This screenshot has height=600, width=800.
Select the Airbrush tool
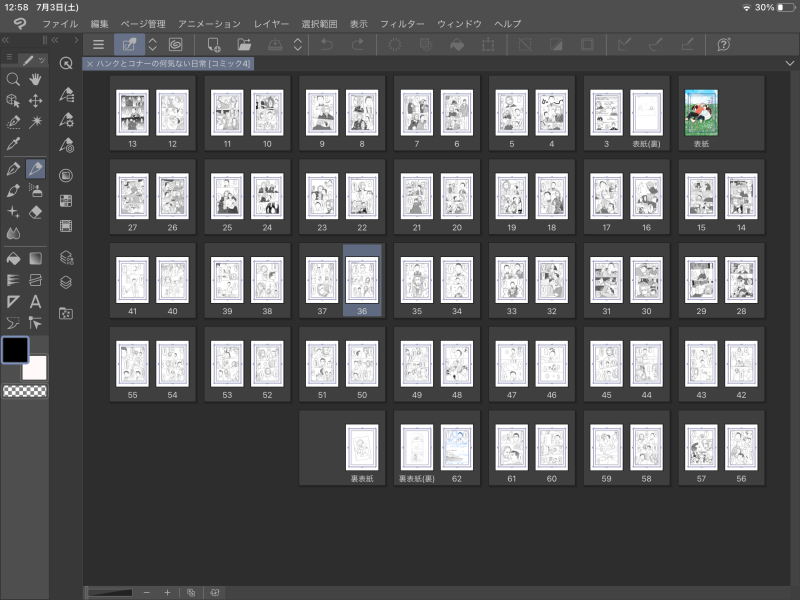pyautogui.click(x=35, y=190)
